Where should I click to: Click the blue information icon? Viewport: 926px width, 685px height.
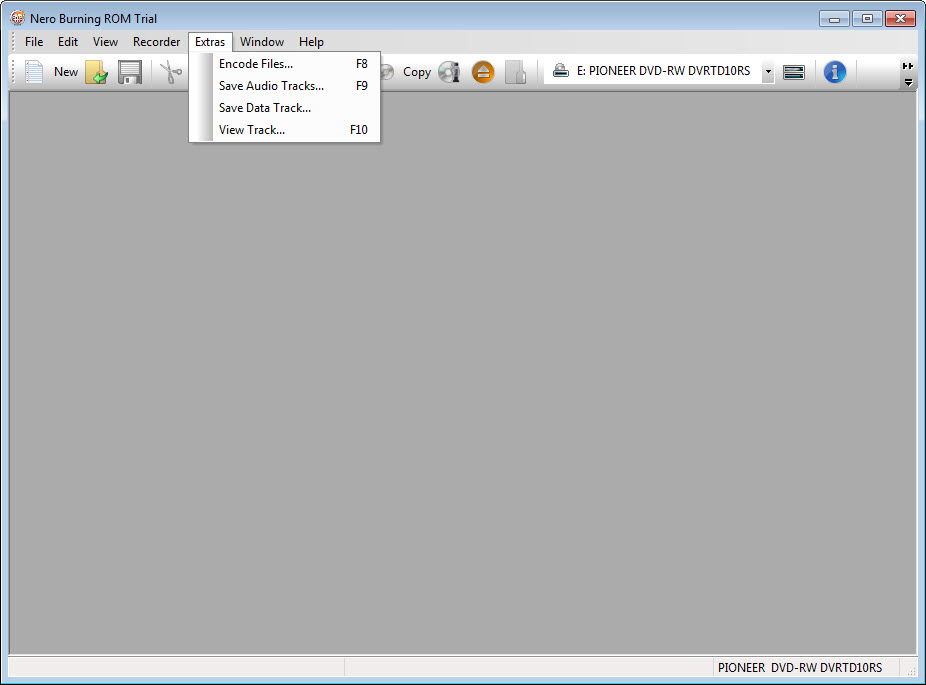(x=834, y=72)
